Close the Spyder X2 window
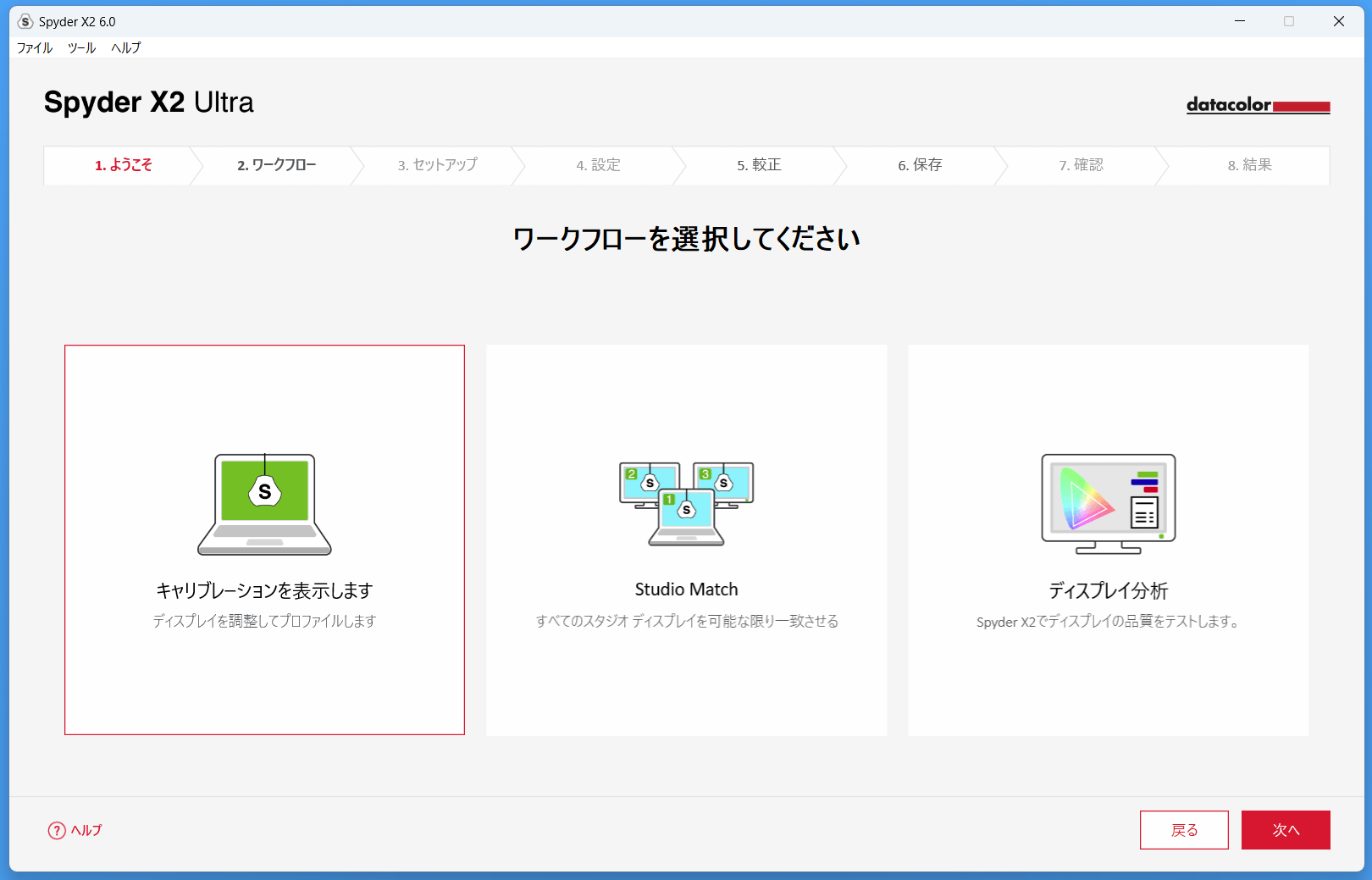The height and width of the screenshot is (880, 1372). [x=1339, y=21]
